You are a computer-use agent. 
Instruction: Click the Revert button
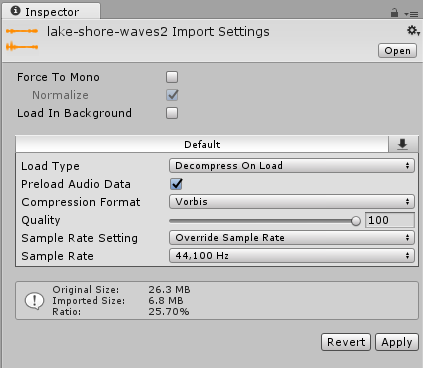tap(346, 342)
